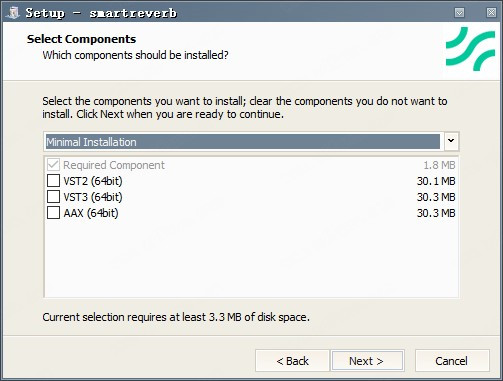Cancel the smartreverb setup

point(452,361)
